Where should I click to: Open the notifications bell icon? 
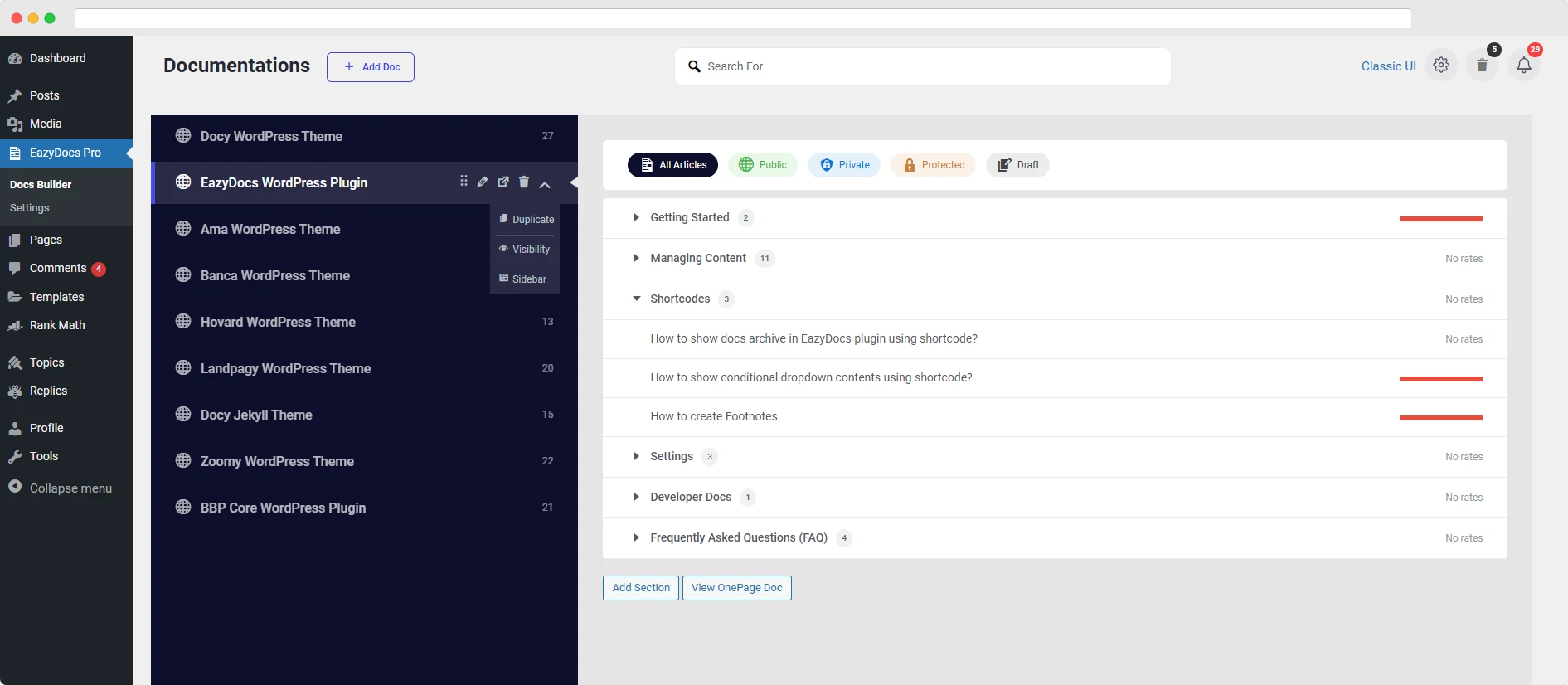tap(1524, 65)
